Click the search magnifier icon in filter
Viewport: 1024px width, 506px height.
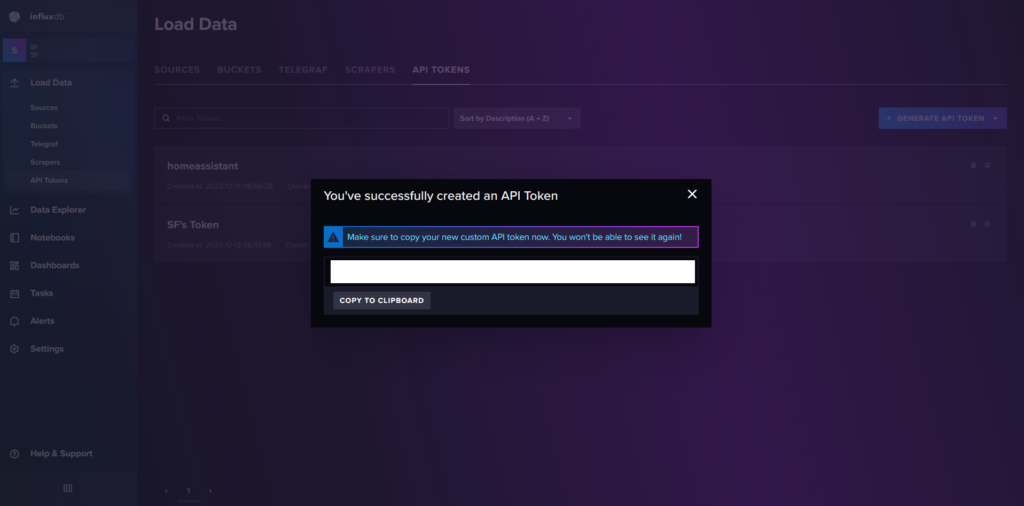point(166,118)
